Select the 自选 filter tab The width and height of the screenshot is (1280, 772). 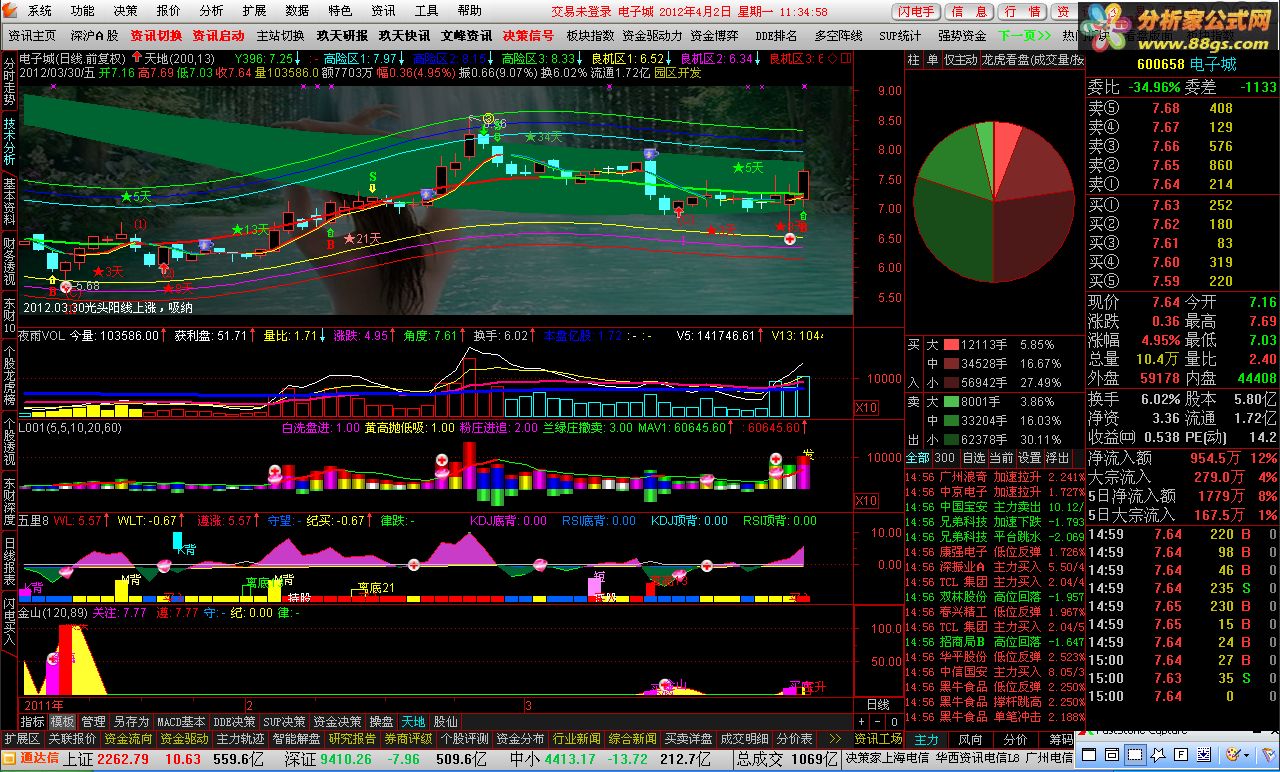(973, 458)
